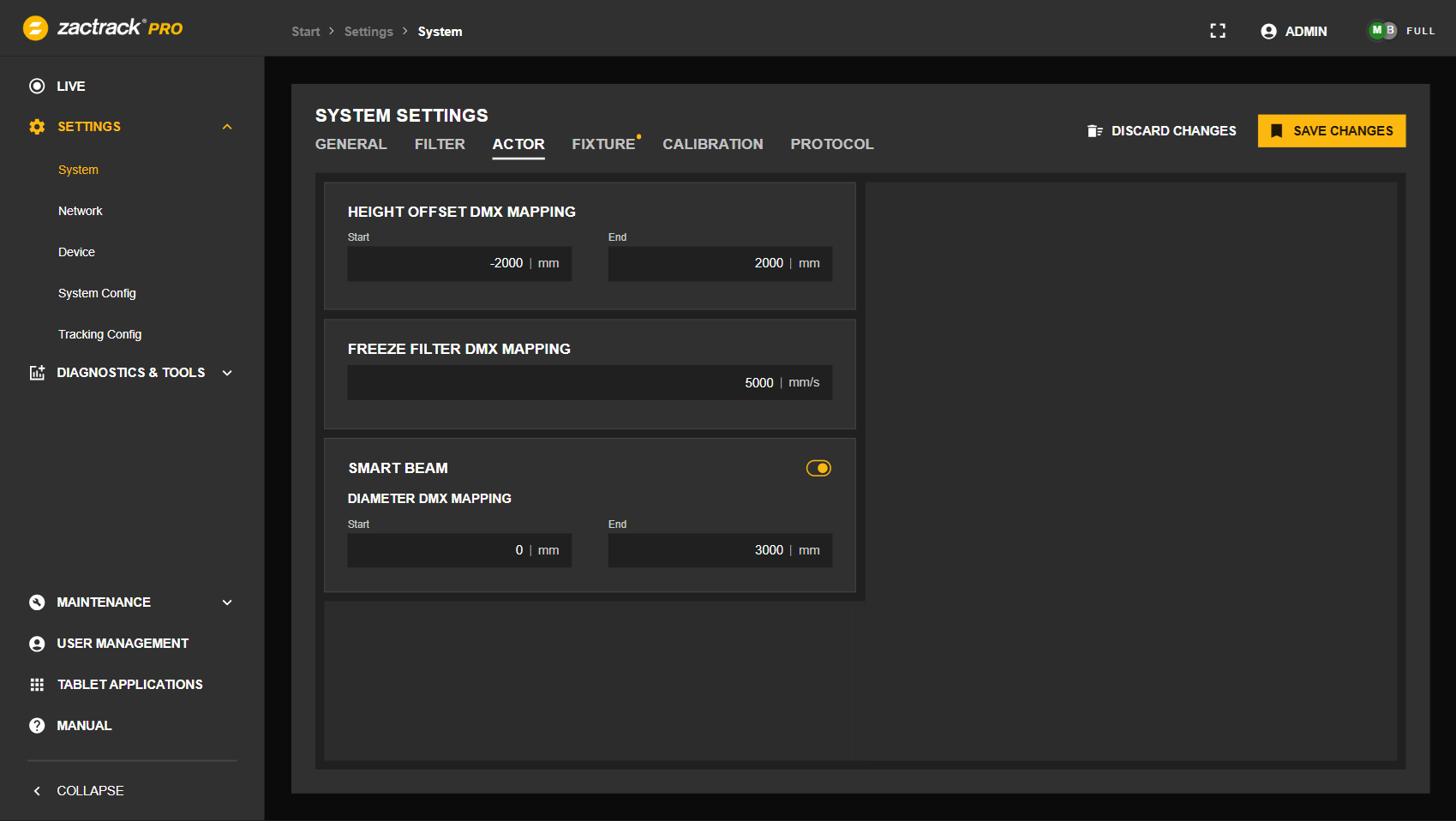Click the zactrack PRO logo
1456x821 pixels.
pos(103,28)
